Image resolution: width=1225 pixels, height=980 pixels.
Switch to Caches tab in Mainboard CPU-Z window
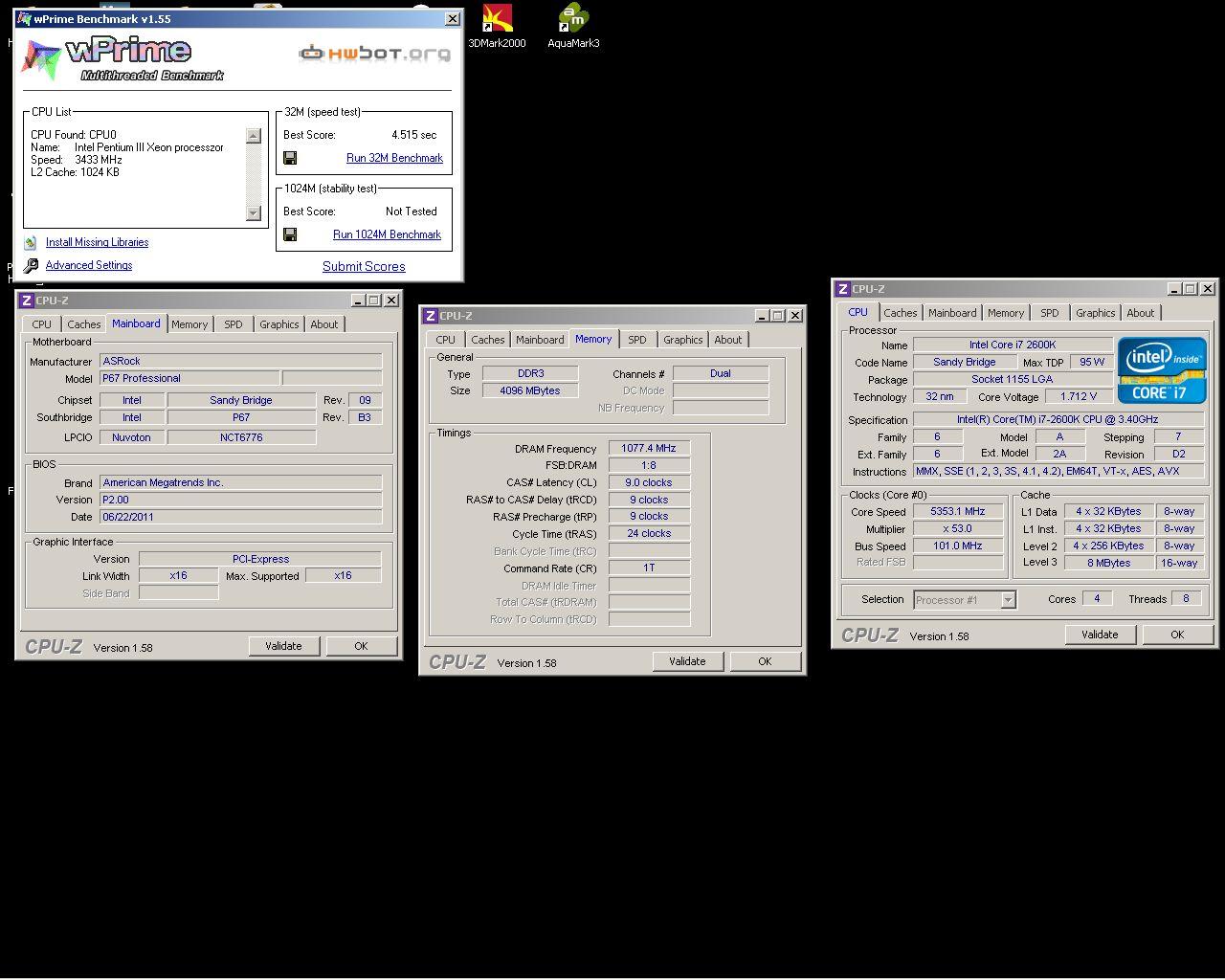(84, 324)
